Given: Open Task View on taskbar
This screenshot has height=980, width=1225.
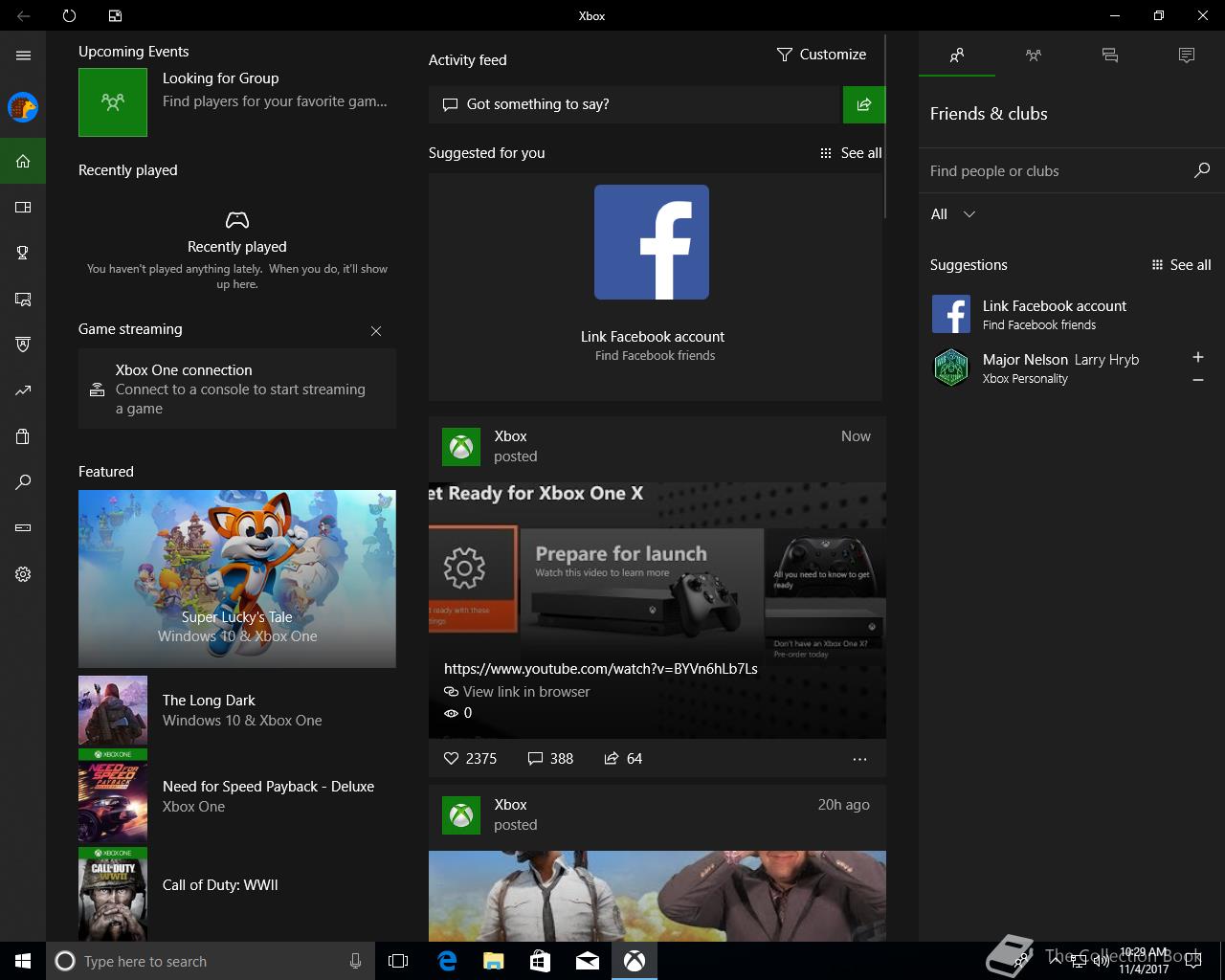Looking at the screenshot, I should point(398,961).
